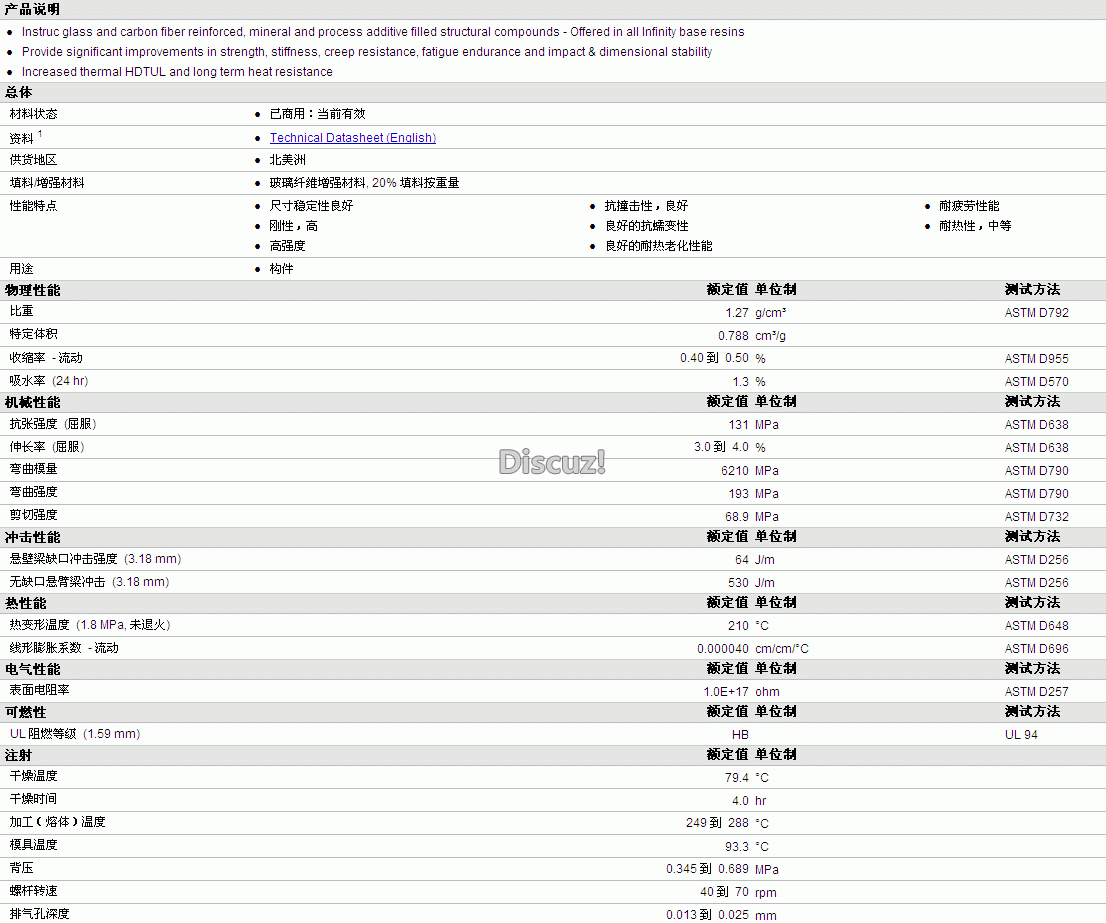
Task: Click the 热性能 section header
Action: (25, 603)
